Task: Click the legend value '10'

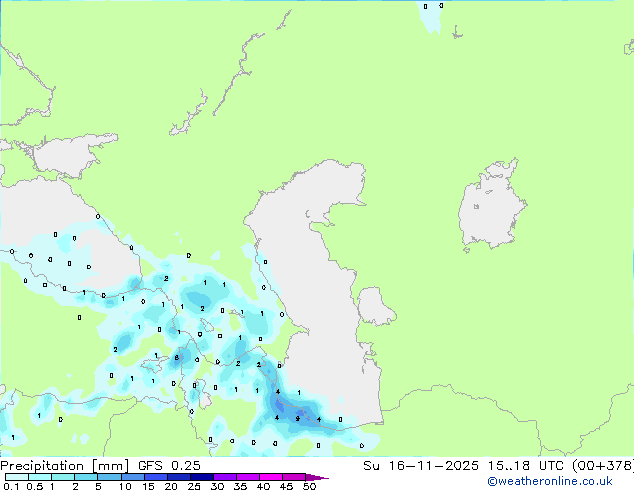Action: pos(125,486)
